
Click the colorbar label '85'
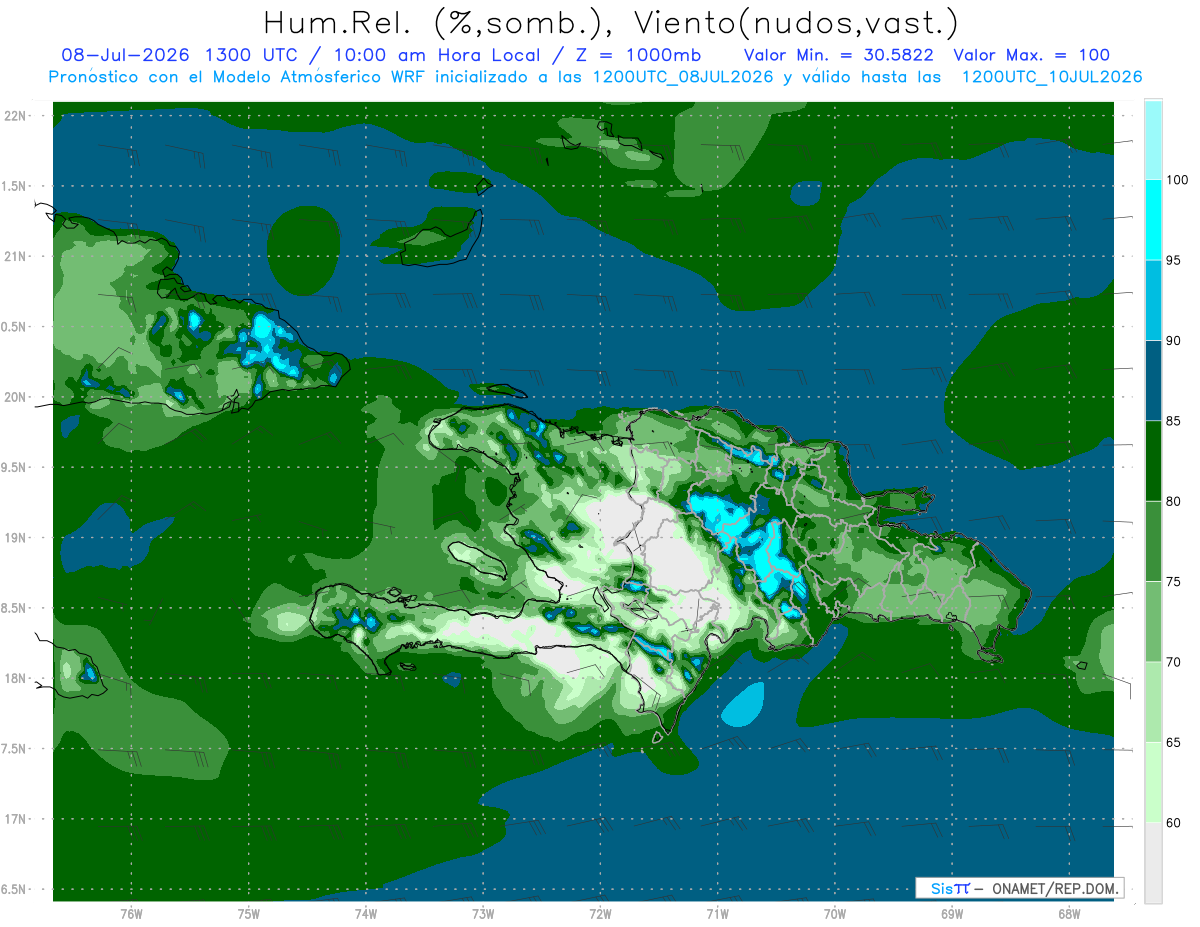coord(1175,421)
